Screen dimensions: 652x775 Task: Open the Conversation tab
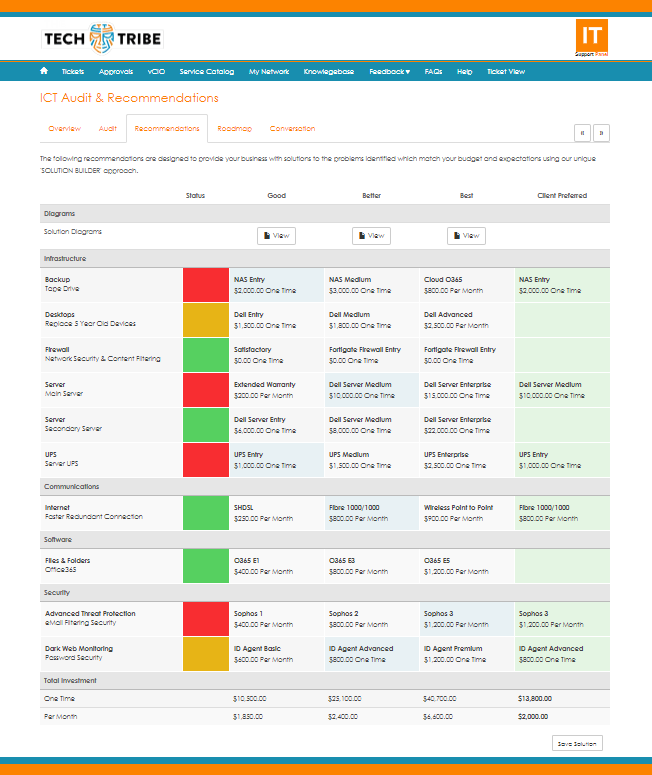coord(292,129)
